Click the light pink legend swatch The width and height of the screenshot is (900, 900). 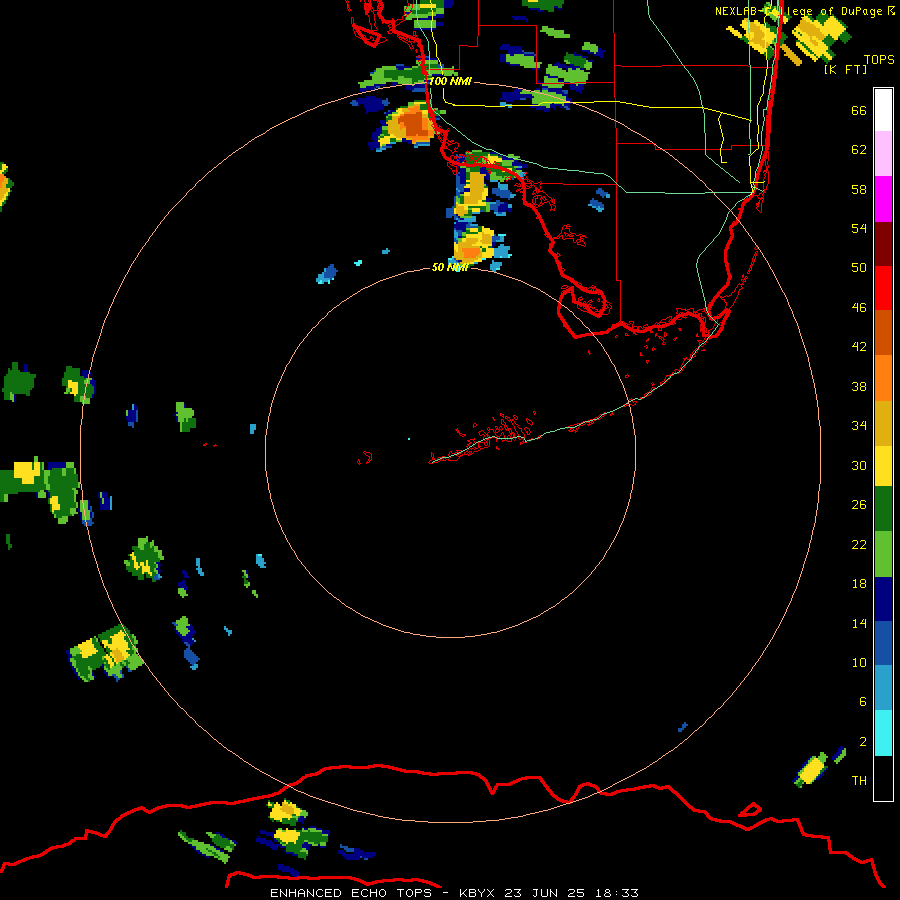[883, 153]
